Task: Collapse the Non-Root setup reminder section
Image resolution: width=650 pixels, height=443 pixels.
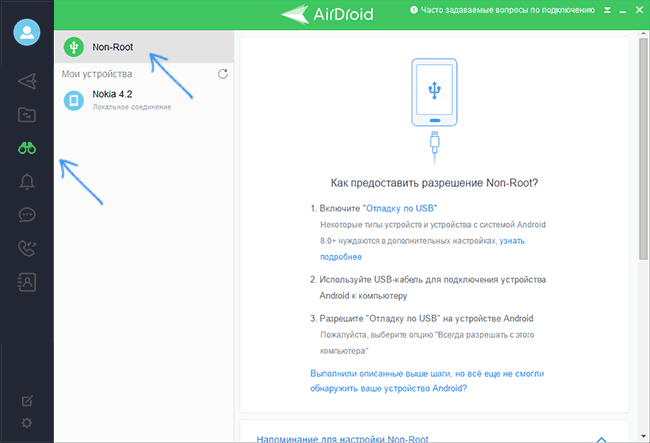Action: (601, 439)
